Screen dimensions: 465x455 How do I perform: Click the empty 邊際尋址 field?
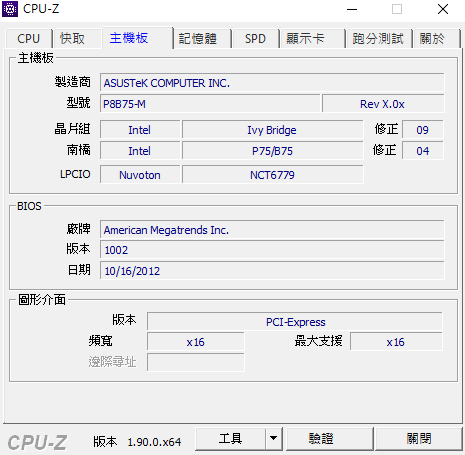click(x=196, y=362)
